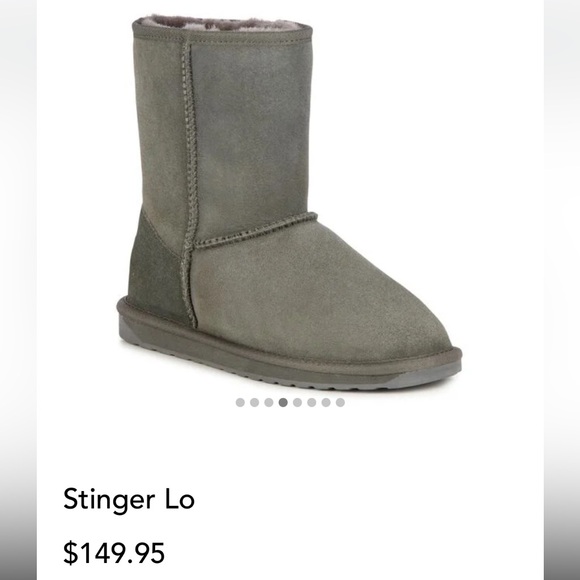Viewport: 580px width, 580px height.
Task: Tap the vertical side seam stitching
Action: click(x=189, y=181)
